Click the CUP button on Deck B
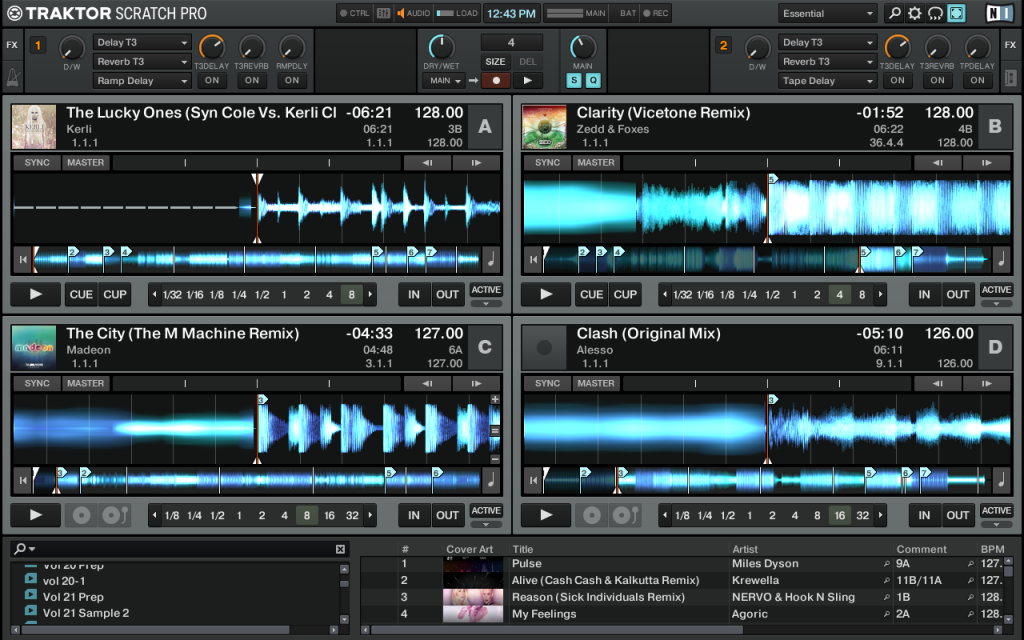The height and width of the screenshot is (640, 1024). pos(625,295)
